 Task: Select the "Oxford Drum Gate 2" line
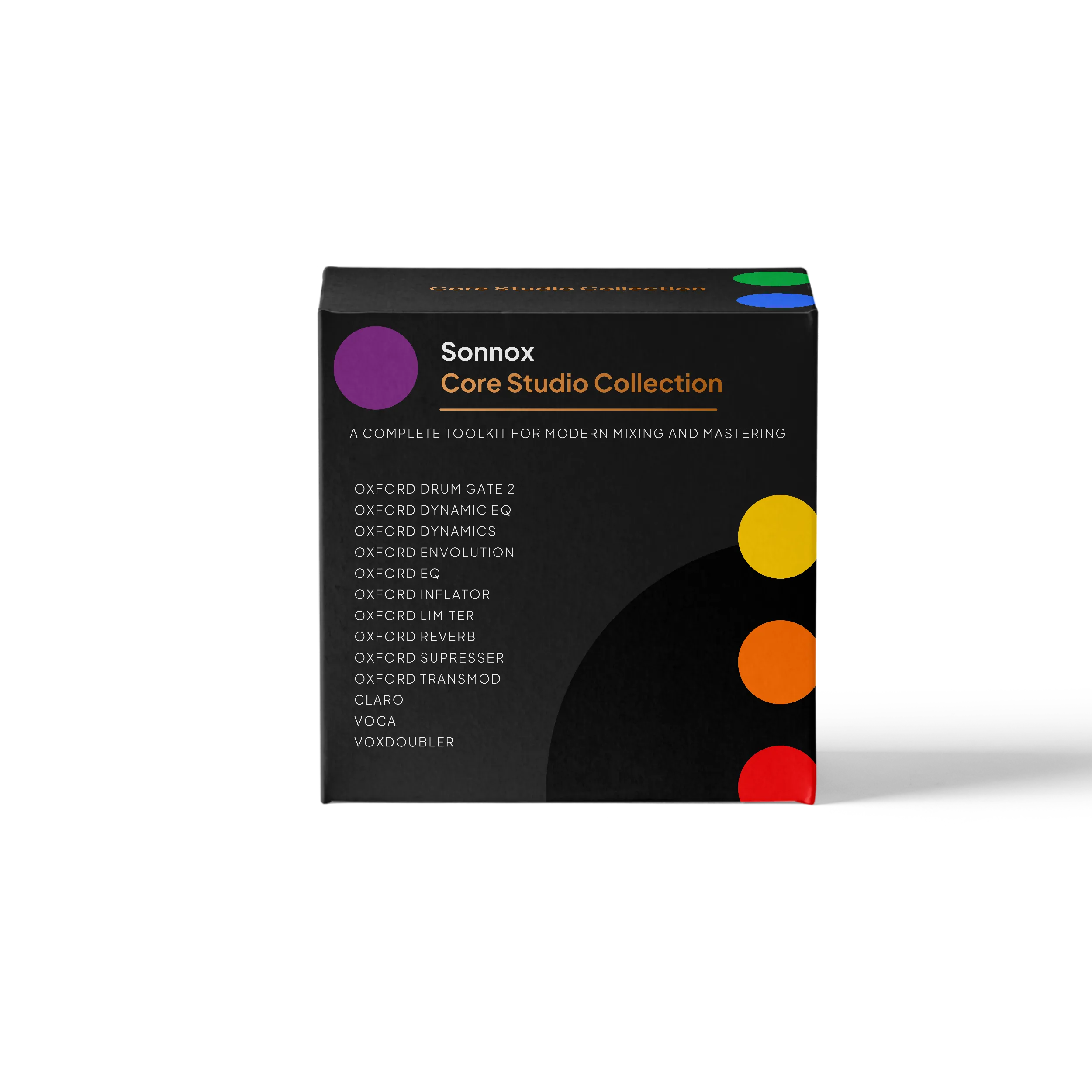point(434,489)
